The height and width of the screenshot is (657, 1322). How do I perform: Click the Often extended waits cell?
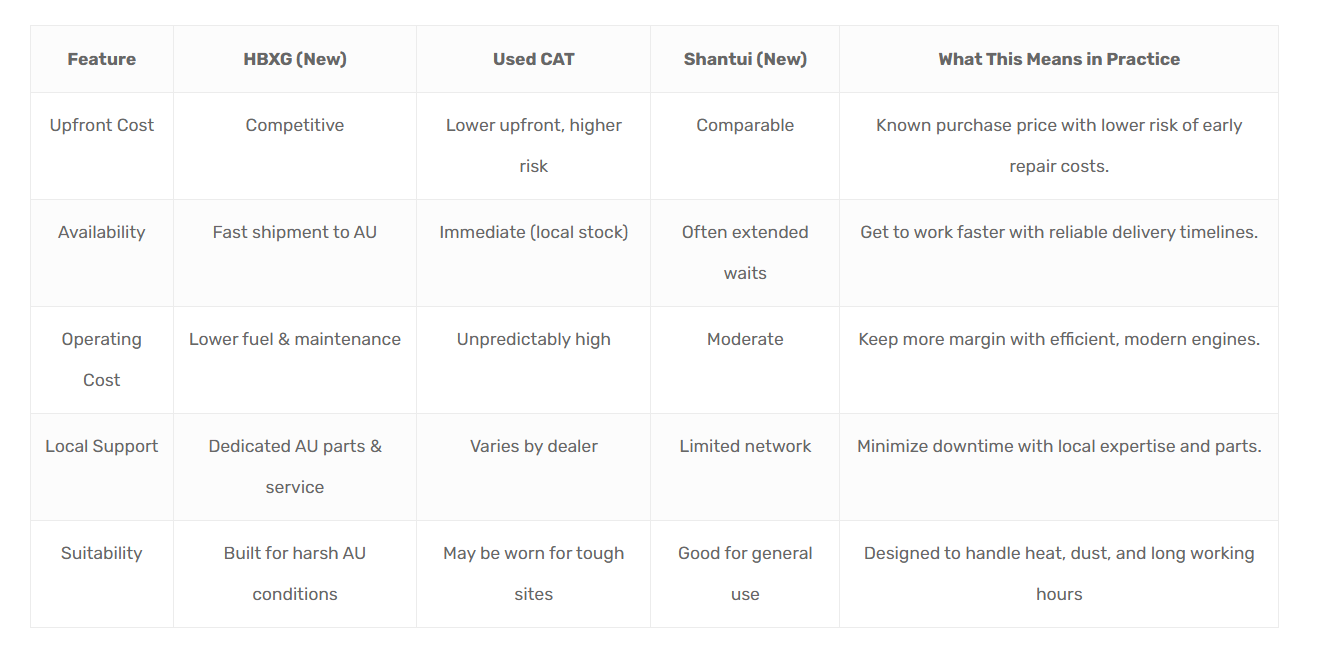coord(745,252)
